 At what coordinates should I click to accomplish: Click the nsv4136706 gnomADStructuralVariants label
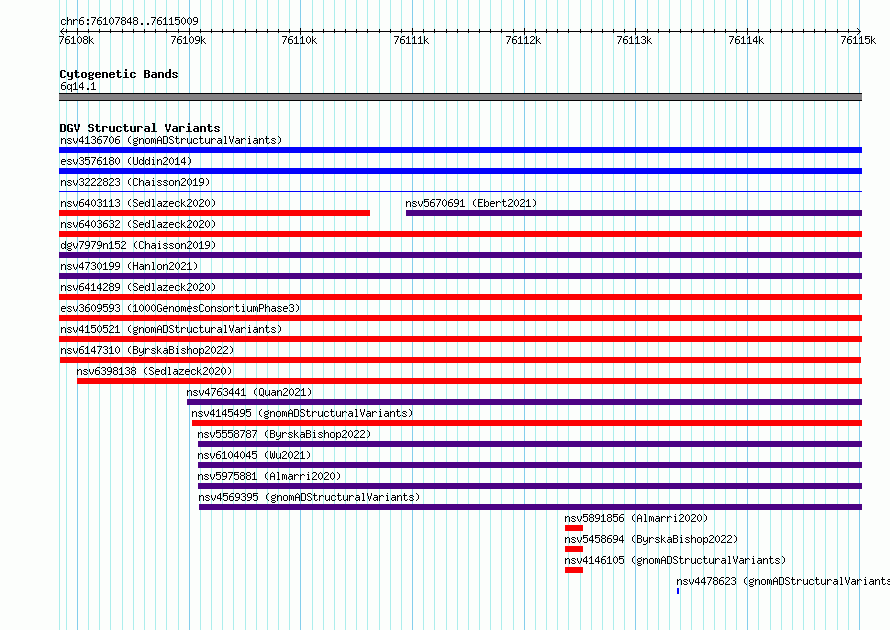coord(171,140)
